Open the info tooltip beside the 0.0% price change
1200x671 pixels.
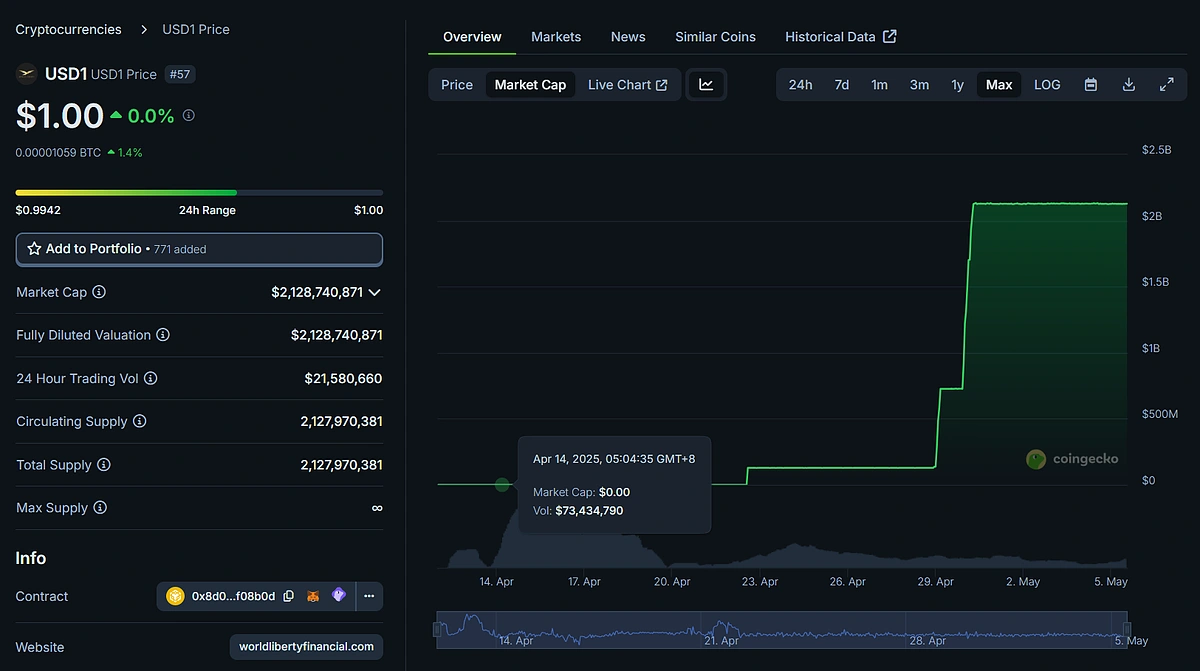pyautogui.click(x=189, y=115)
